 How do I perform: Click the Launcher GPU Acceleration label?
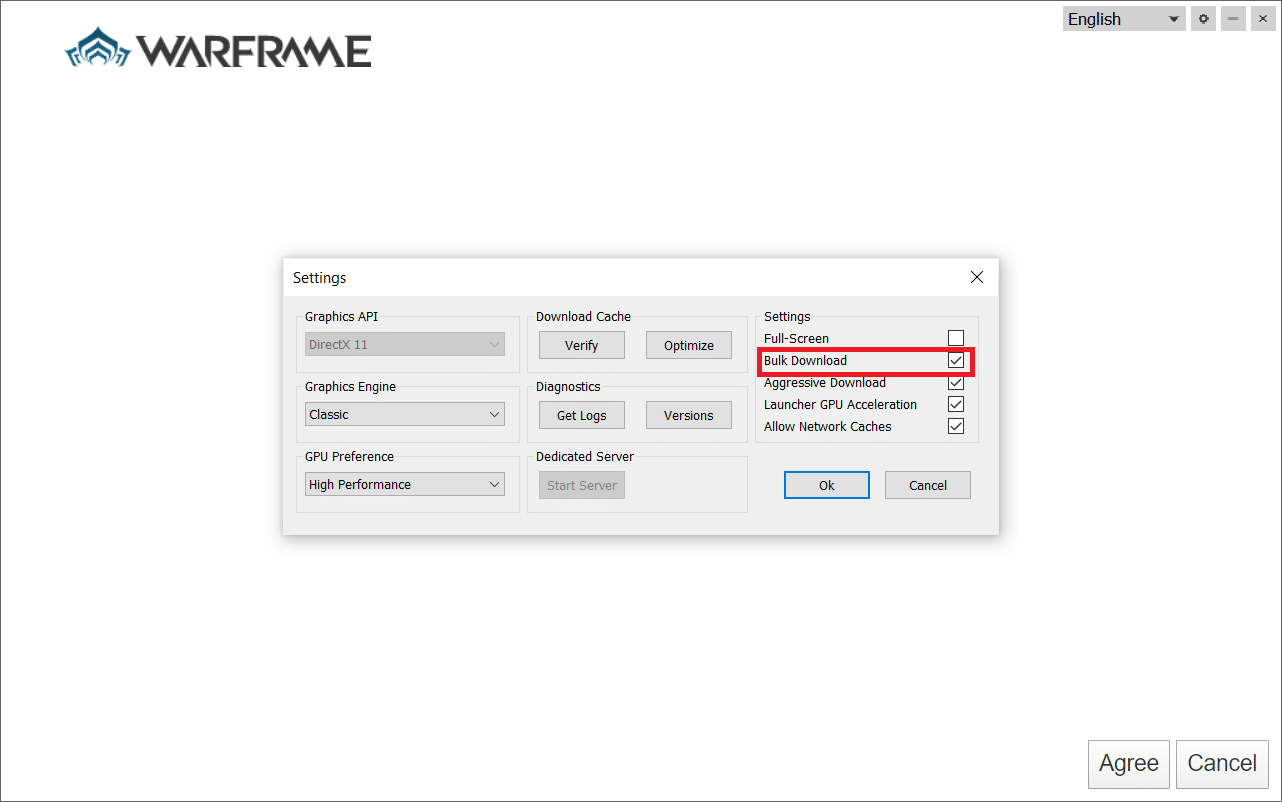tap(841, 404)
